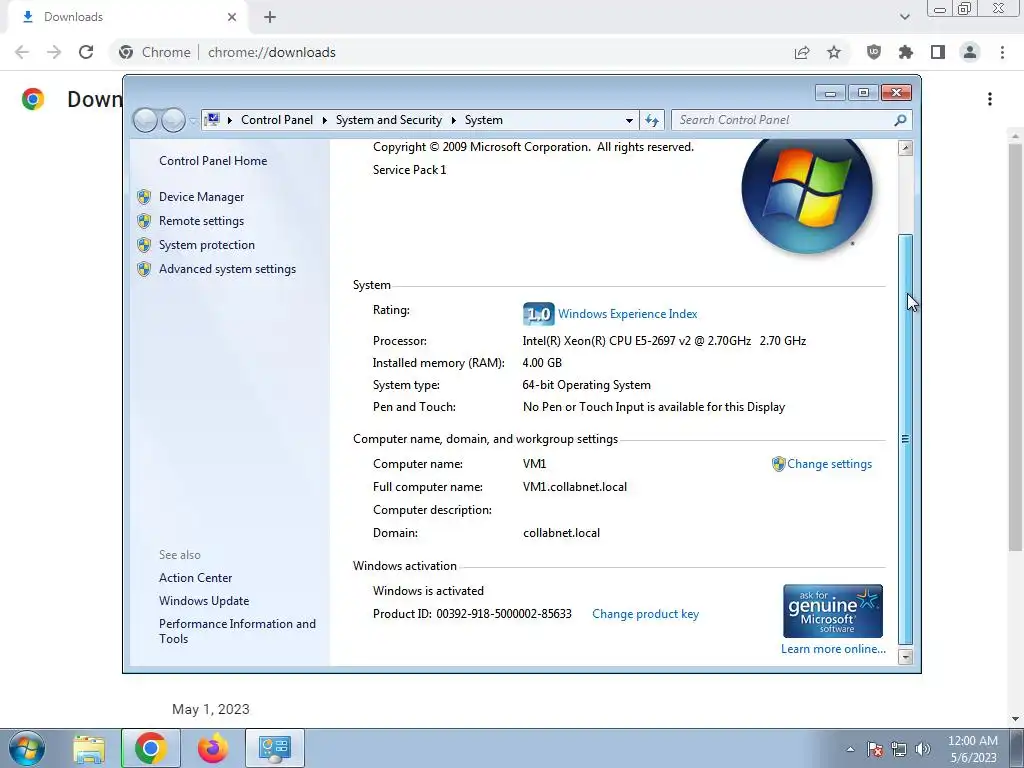Screen dimensions: 1024x768
Task: Open Learn more online link
Action: [833, 648]
